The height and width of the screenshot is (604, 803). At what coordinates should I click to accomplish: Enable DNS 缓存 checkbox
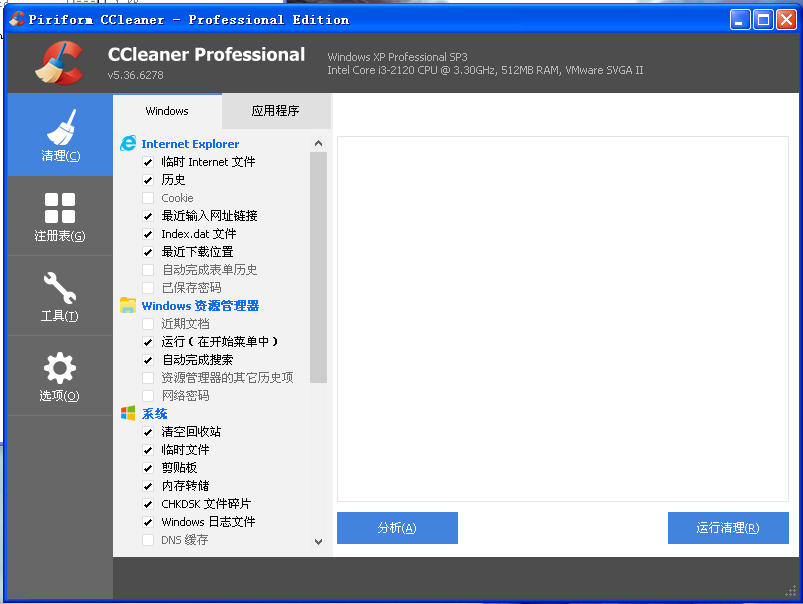(148, 540)
